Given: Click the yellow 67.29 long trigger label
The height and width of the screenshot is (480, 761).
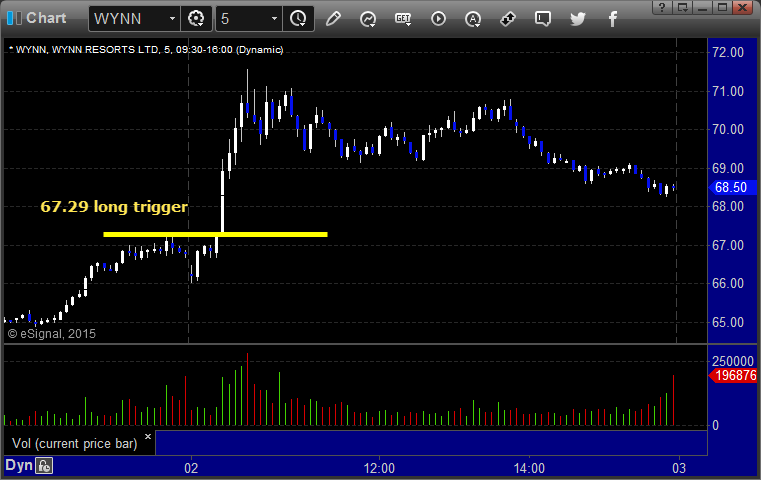Looking at the screenshot, I should pos(114,207).
